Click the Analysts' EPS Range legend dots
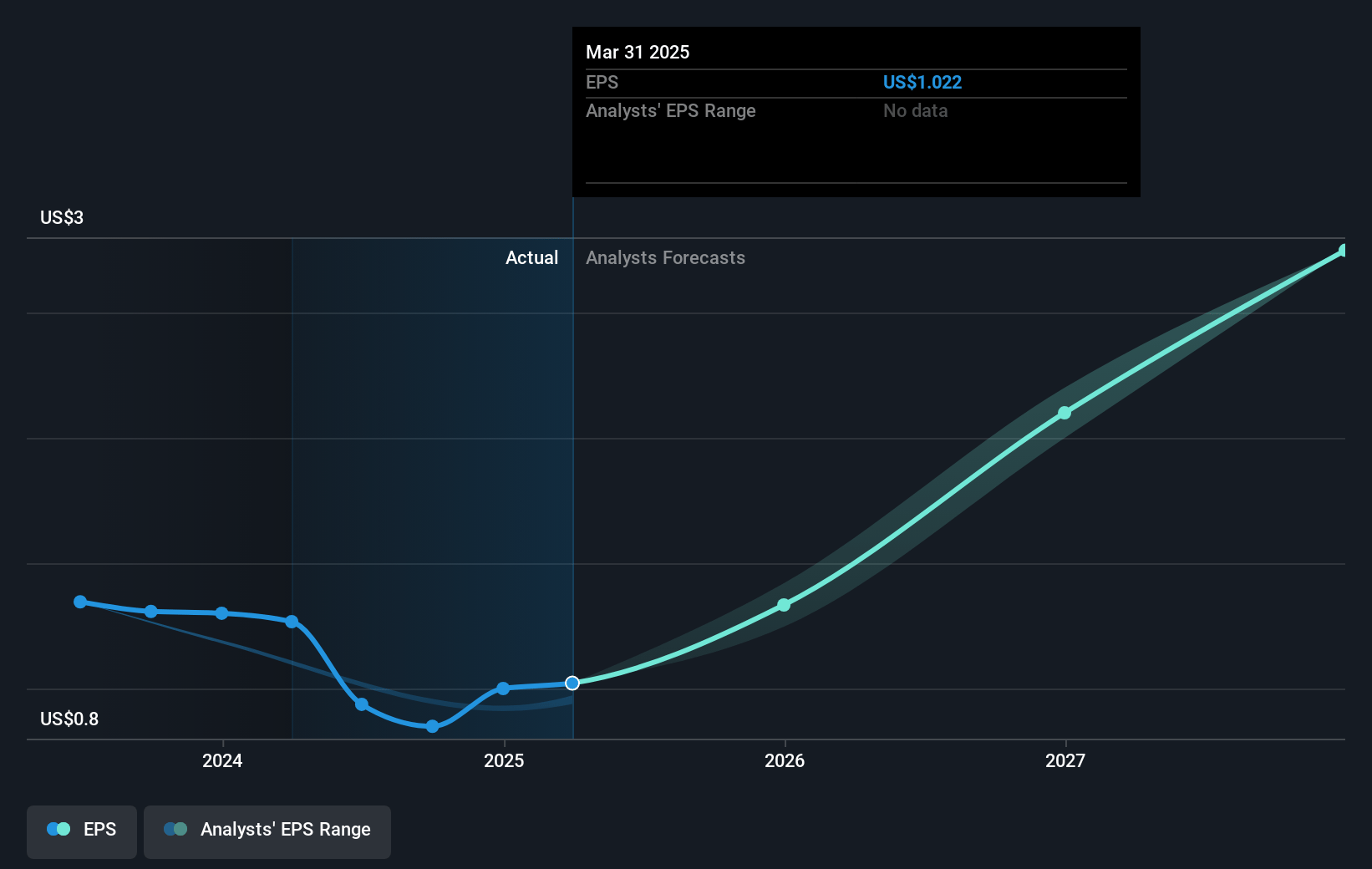The height and width of the screenshot is (869, 1372). 175,829
